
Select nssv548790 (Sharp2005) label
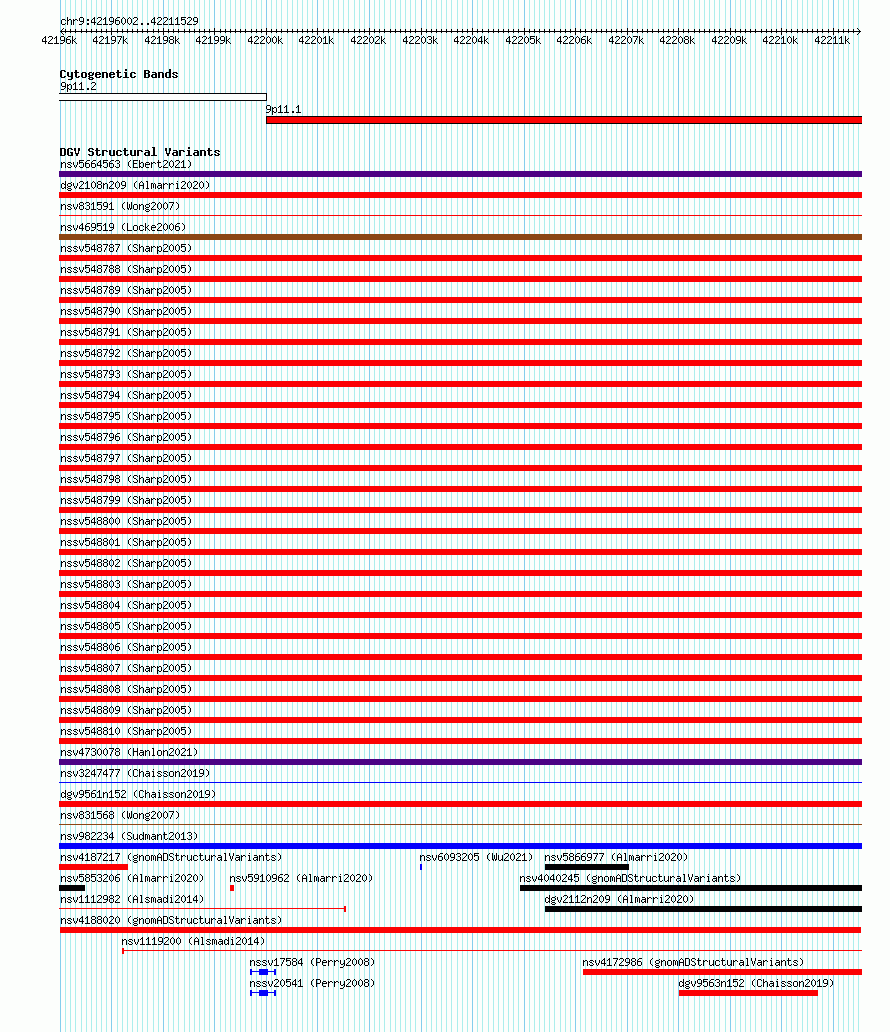pos(126,312)
